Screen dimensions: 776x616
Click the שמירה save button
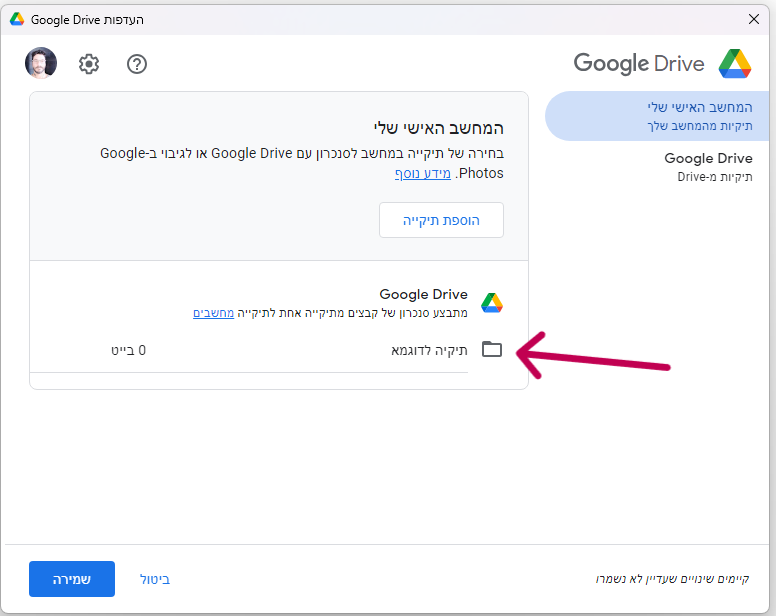(72, 579)
